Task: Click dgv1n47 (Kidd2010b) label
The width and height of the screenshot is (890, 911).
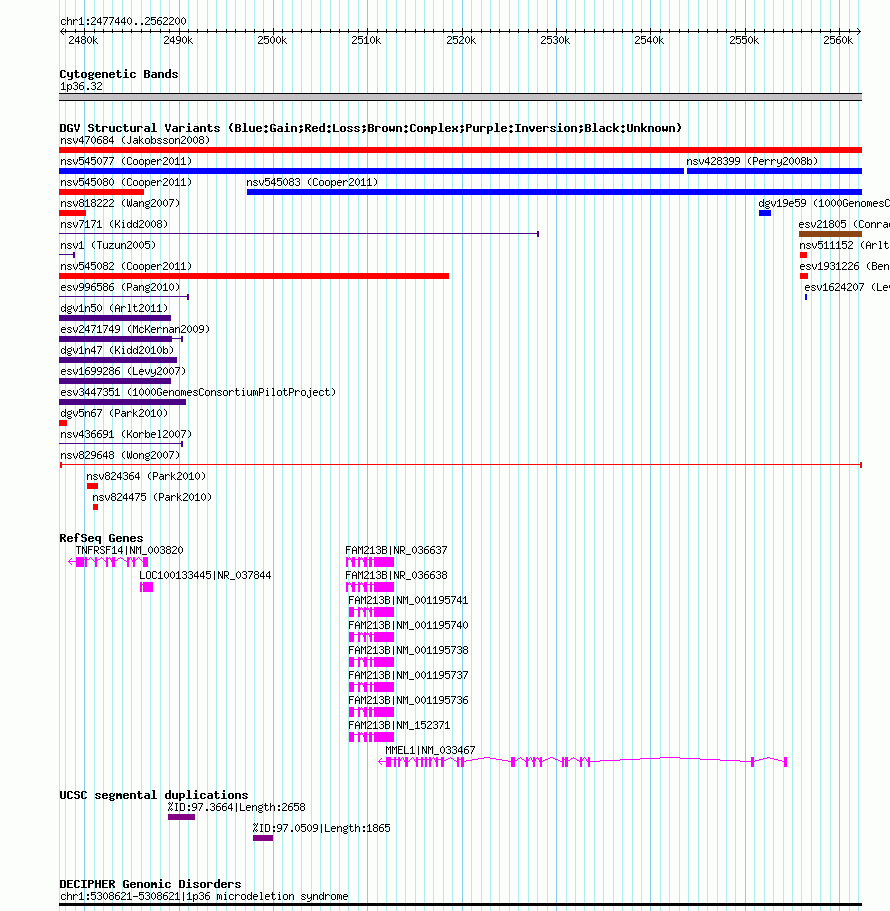Action: click(117, 350)
